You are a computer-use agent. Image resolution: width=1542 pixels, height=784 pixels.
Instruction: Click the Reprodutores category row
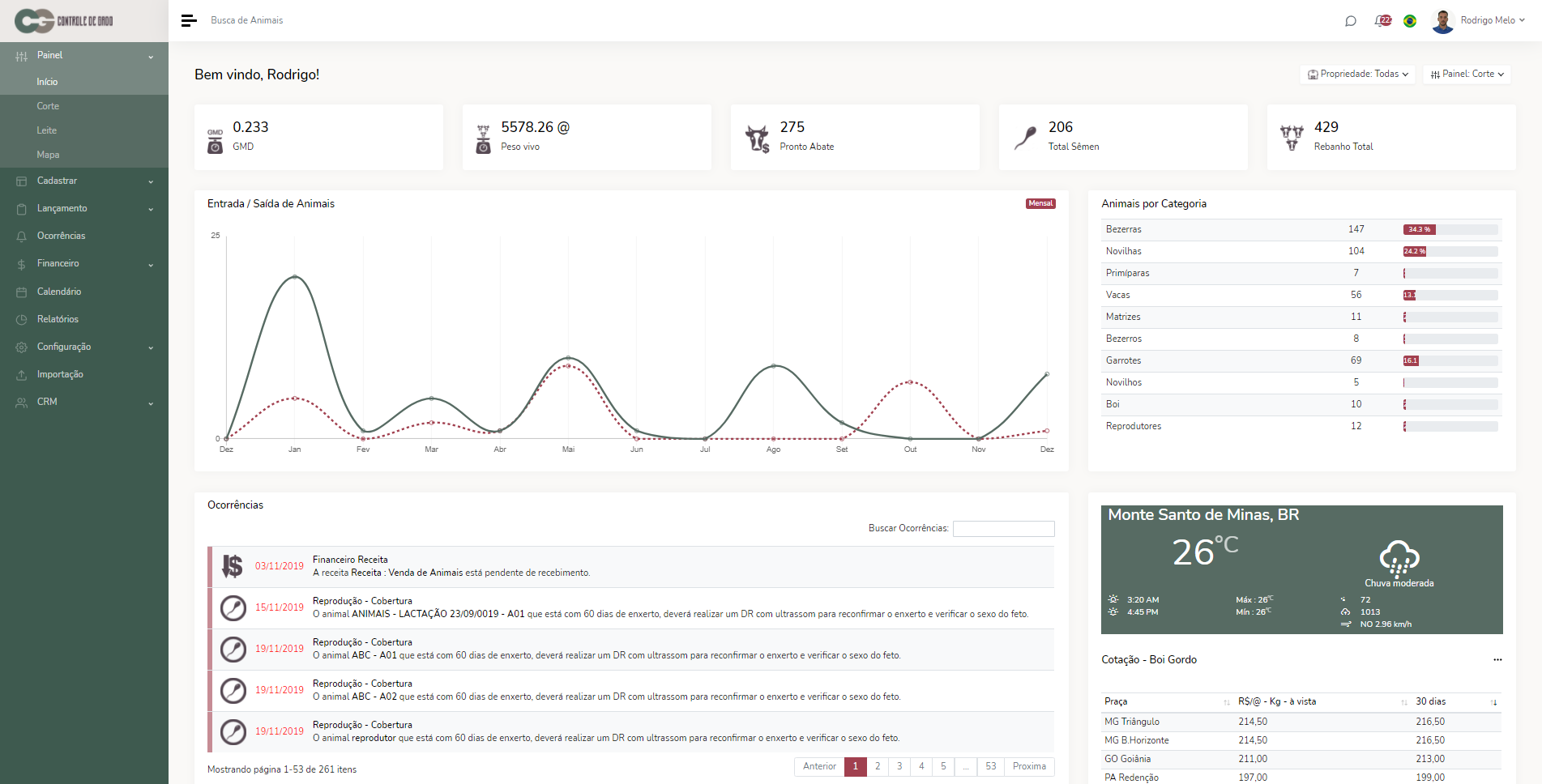[1301, 426]
